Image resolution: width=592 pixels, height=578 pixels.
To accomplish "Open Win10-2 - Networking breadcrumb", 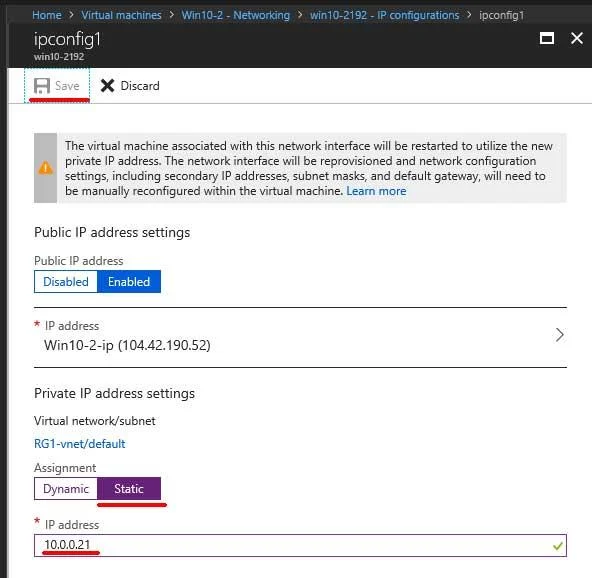I will click(236, 15).
